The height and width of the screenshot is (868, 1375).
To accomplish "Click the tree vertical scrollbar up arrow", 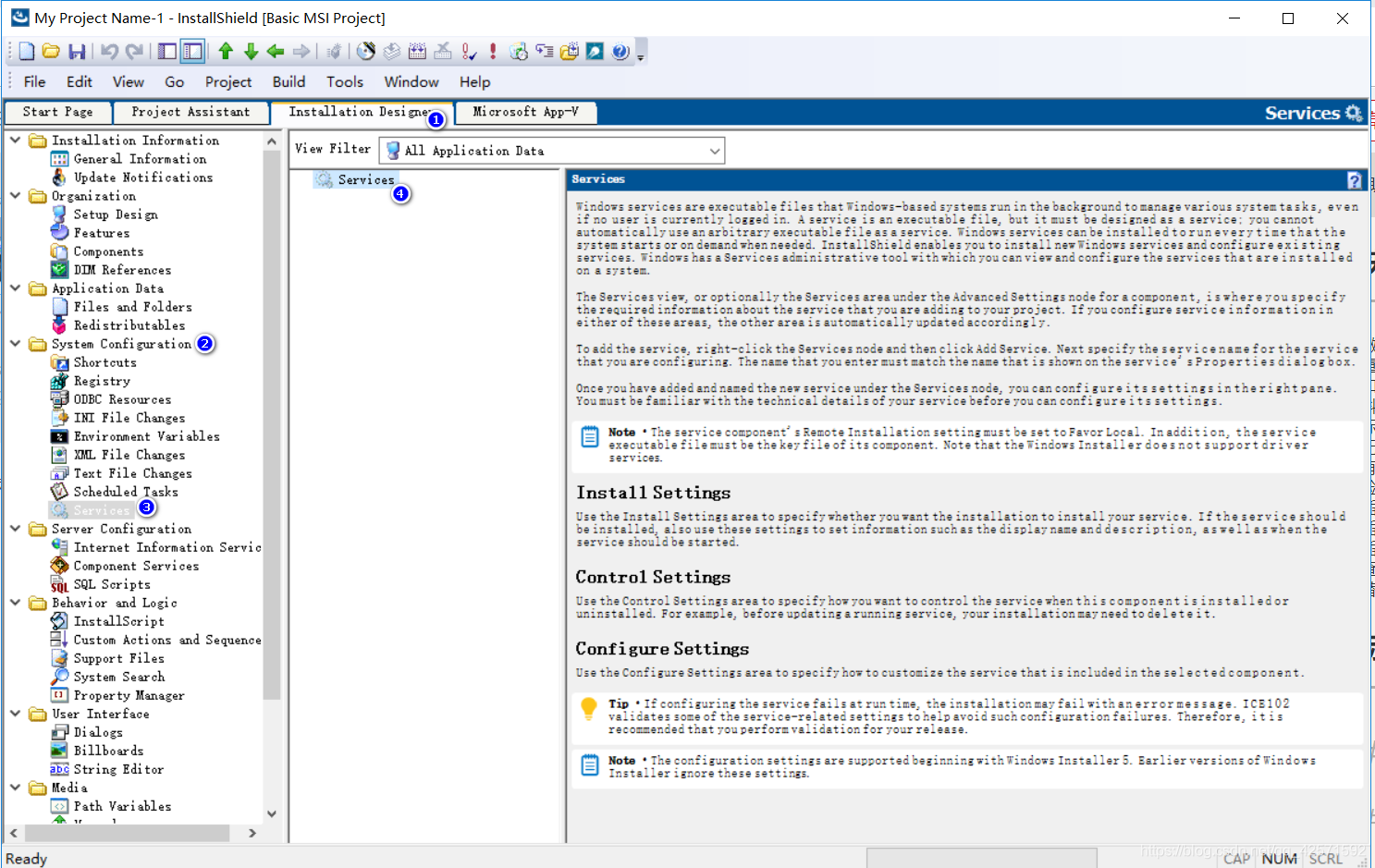I will [272, 141].
